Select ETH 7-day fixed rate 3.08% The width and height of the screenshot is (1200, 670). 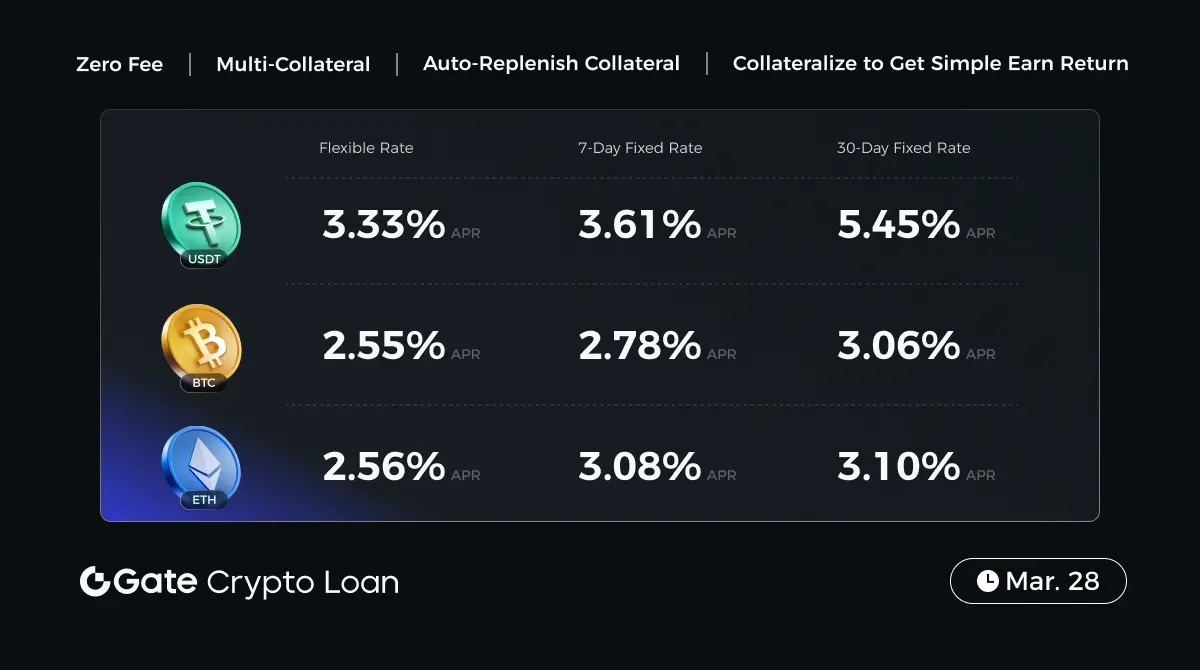[640, 466]
